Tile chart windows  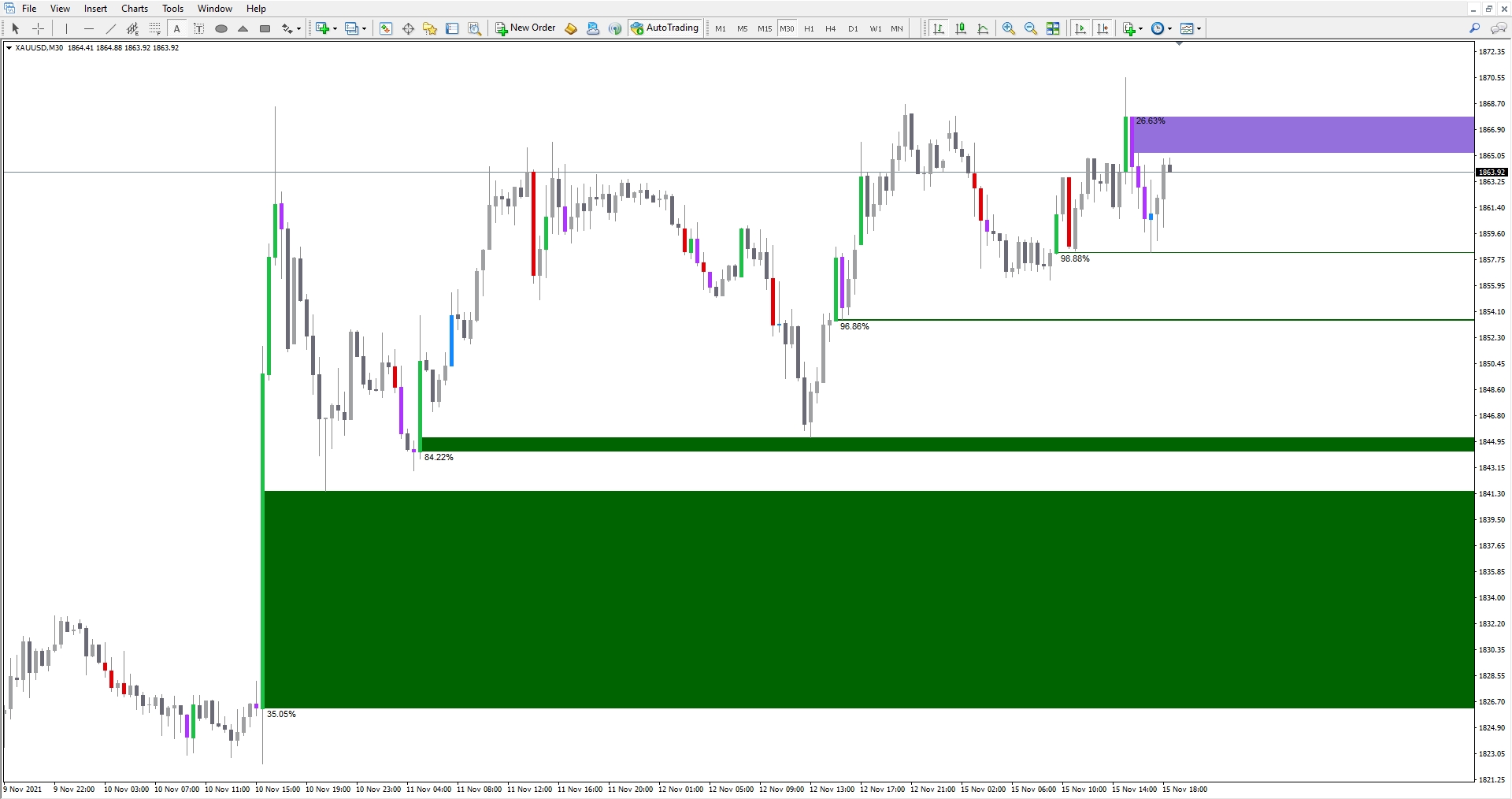[x=1053, y=28]
